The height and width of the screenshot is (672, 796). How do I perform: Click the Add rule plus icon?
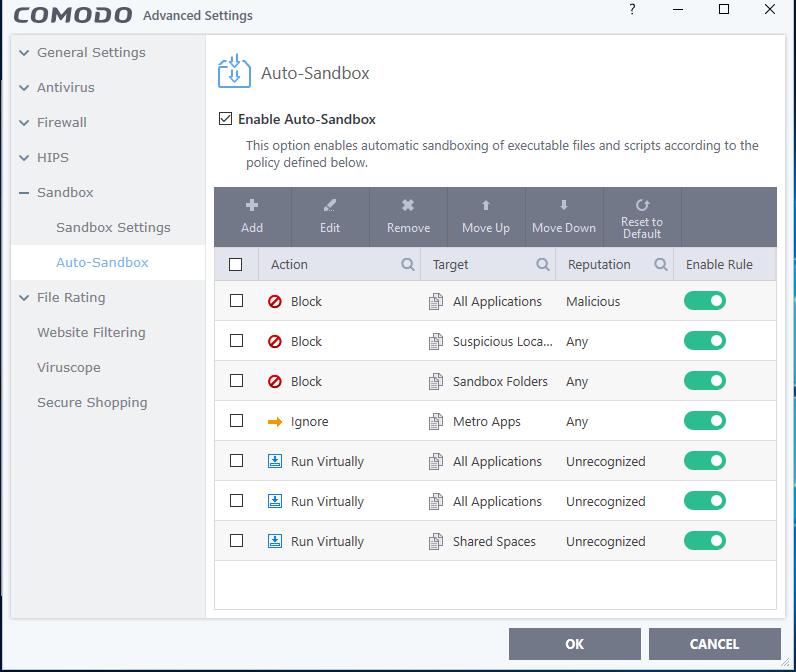252,205
